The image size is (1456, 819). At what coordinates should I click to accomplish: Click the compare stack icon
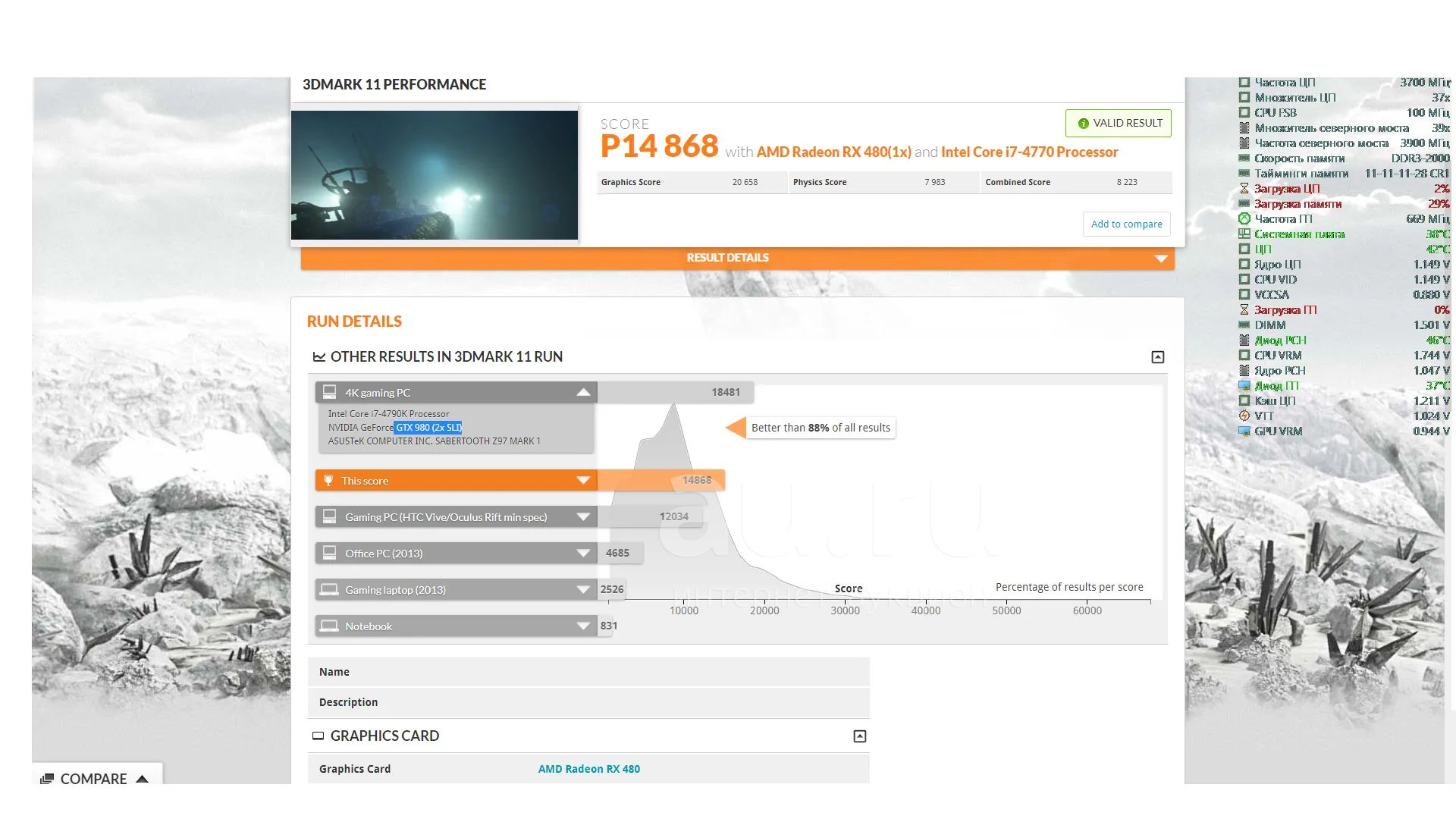click(x=47, y=779)
